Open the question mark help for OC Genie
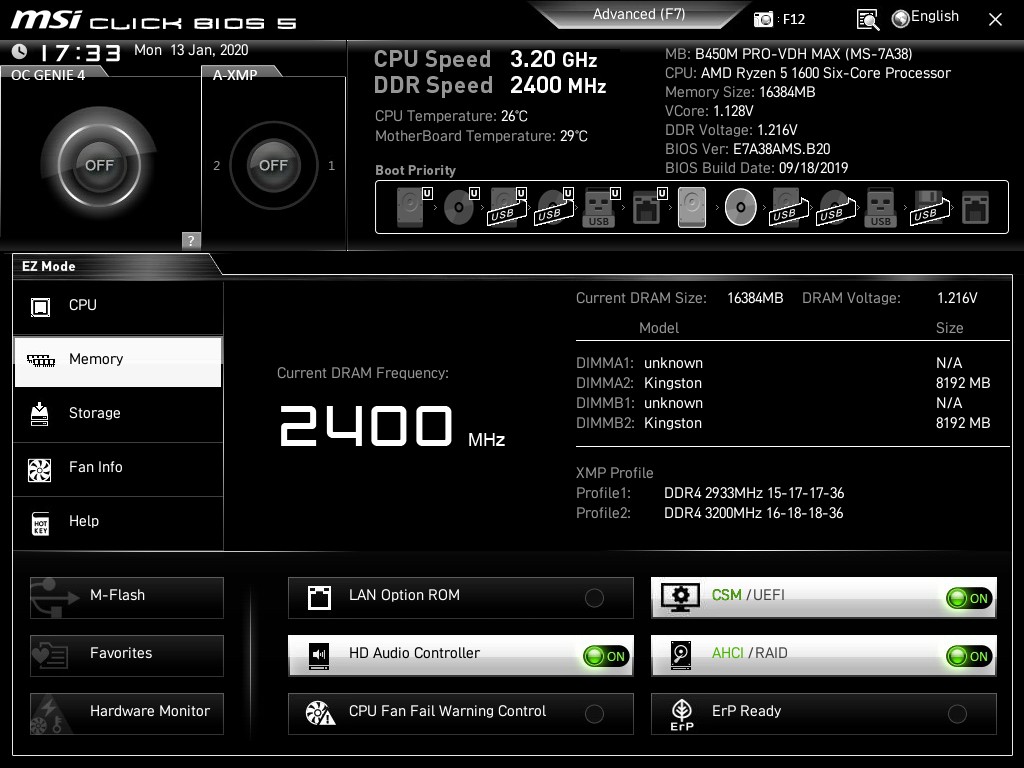Viewport: 1024px width, 768px height. click(191, 240)
